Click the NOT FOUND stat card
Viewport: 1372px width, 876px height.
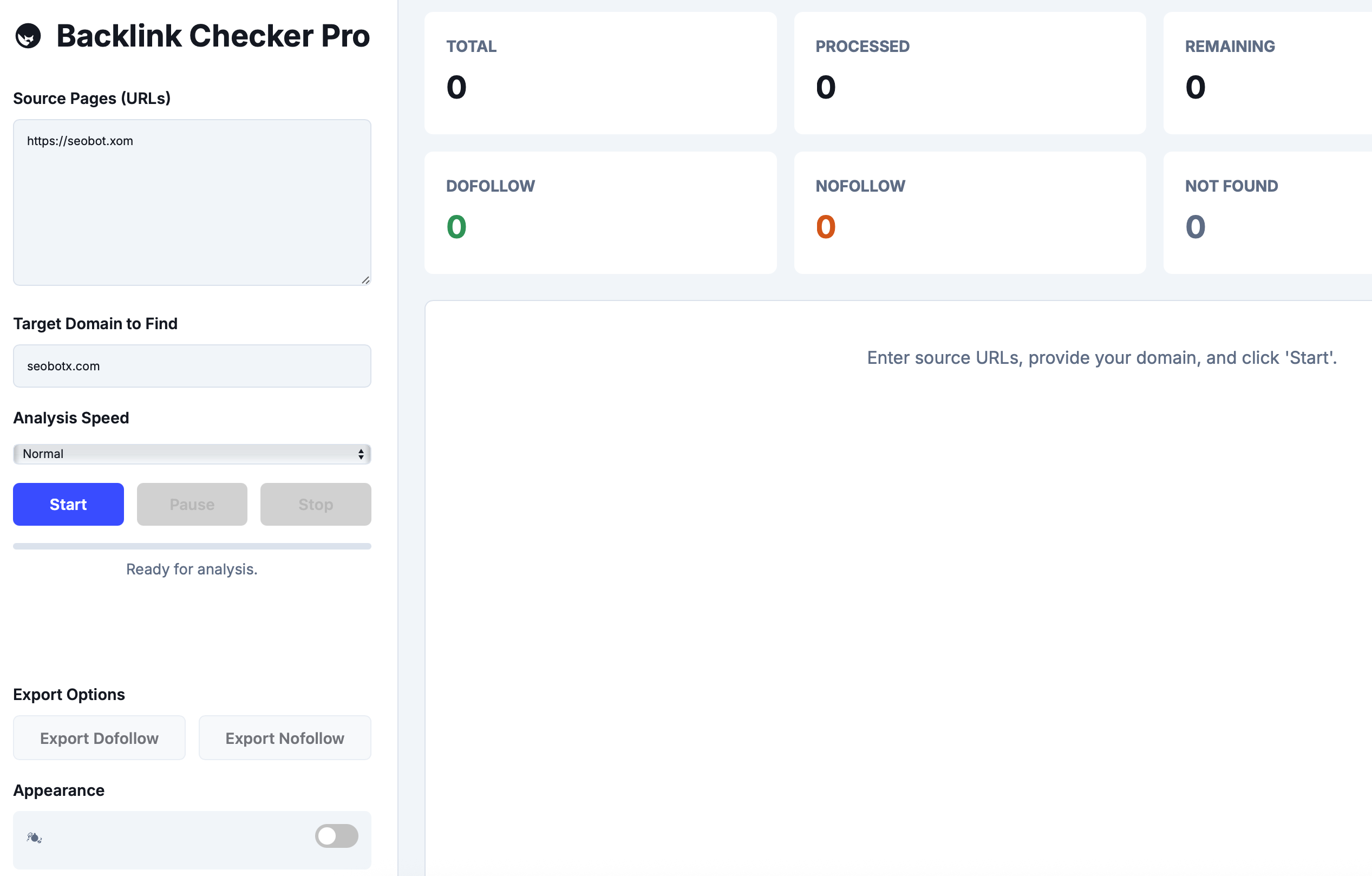1268,212
